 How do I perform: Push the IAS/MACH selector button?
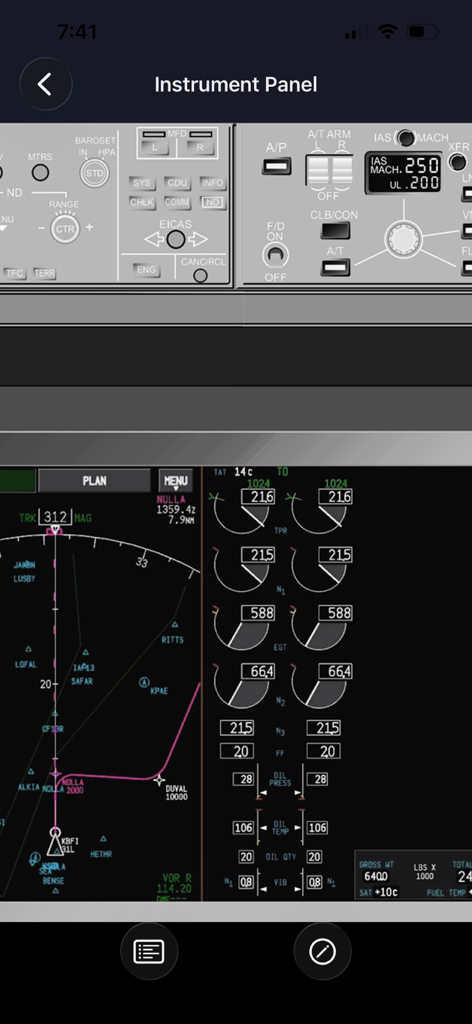[x=406, y=138]
